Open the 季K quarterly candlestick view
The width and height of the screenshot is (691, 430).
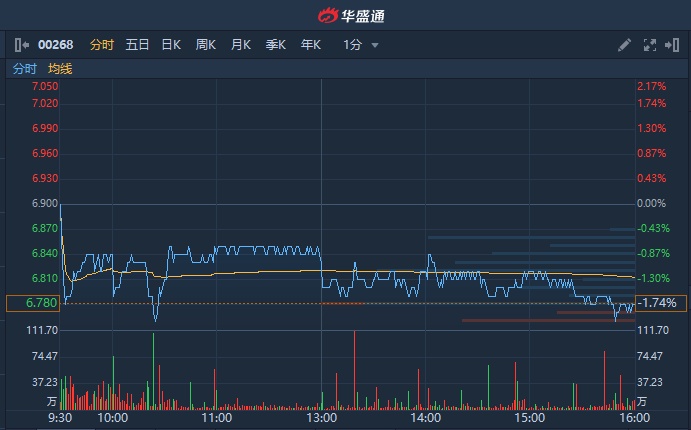[x=276, y=45]
